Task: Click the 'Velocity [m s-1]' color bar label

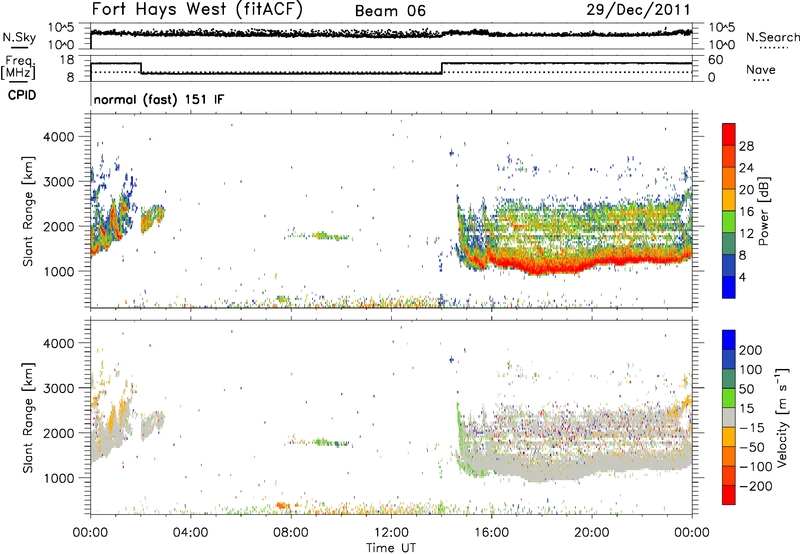Action: pyautogui.click(x=782, y=417)
